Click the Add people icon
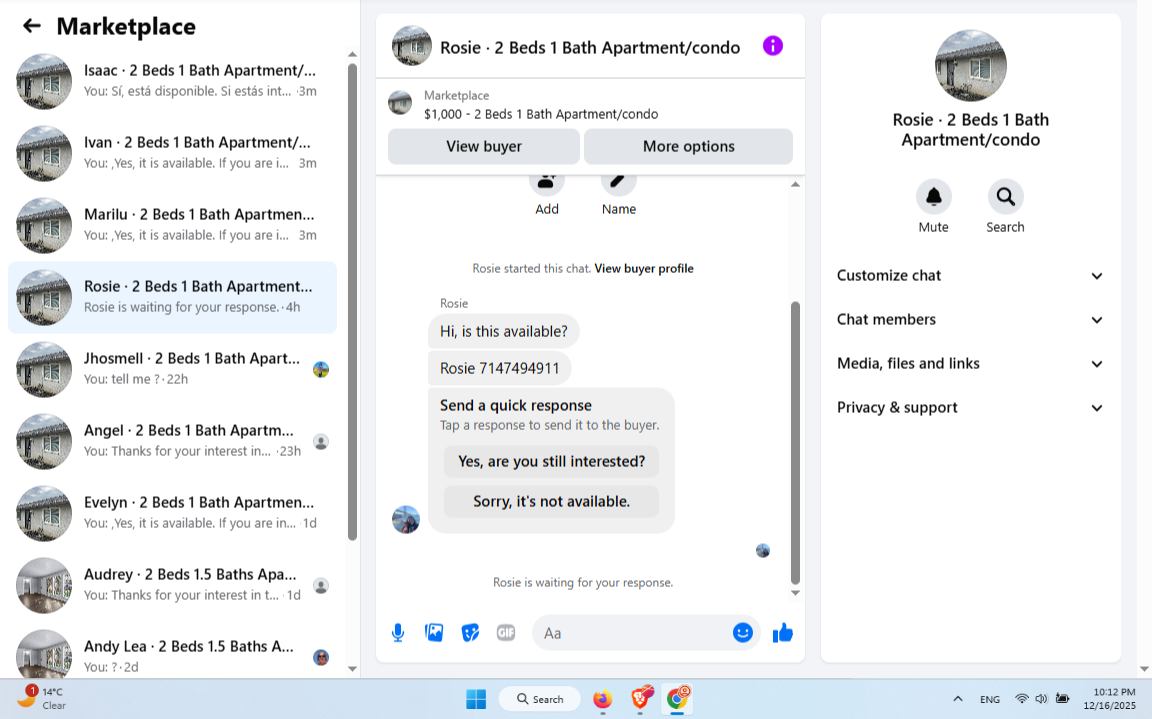The height and width of the screenshot is (719, 1152). click(547, 183)
